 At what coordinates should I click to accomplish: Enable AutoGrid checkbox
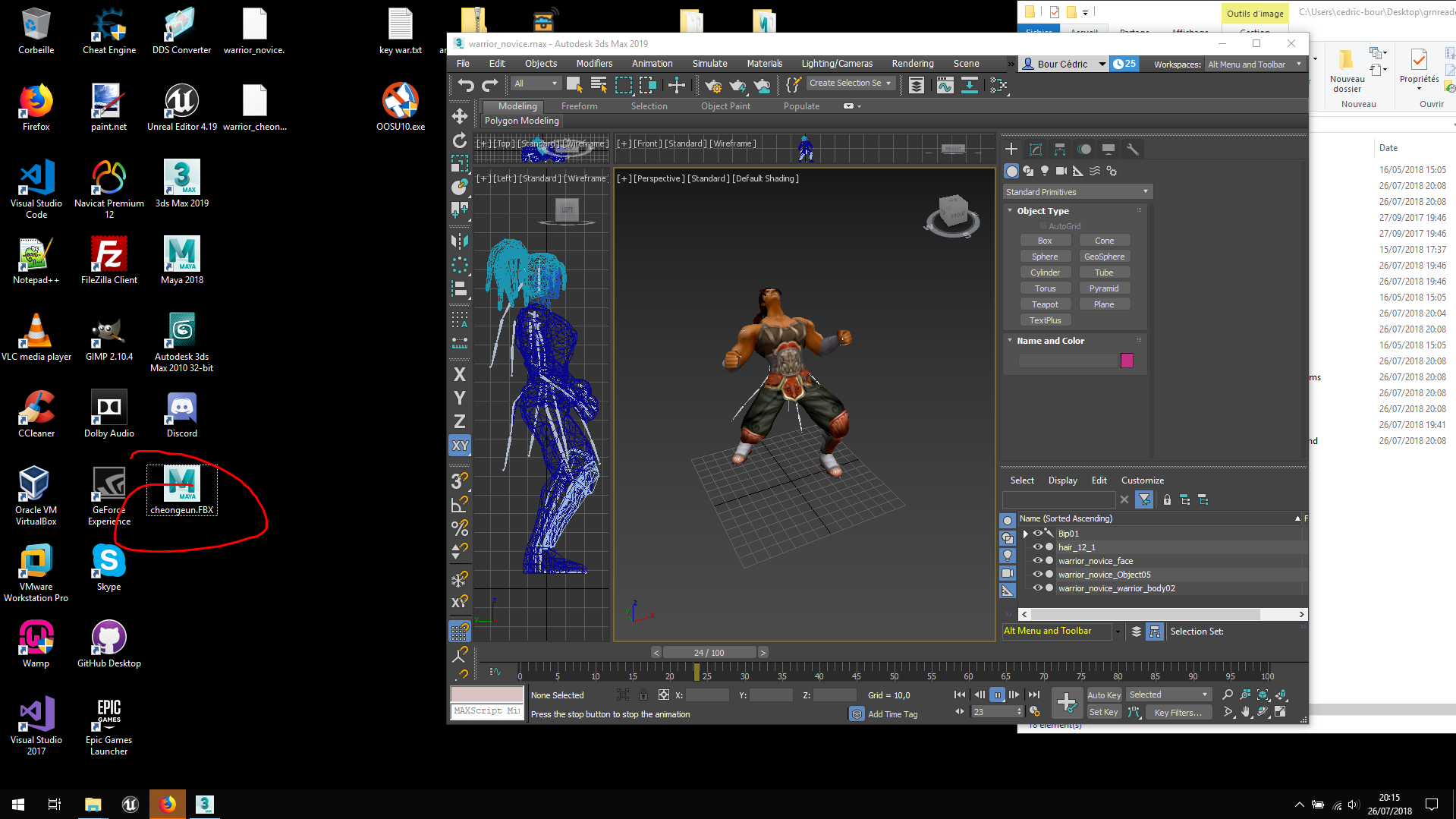[1043, 226]
